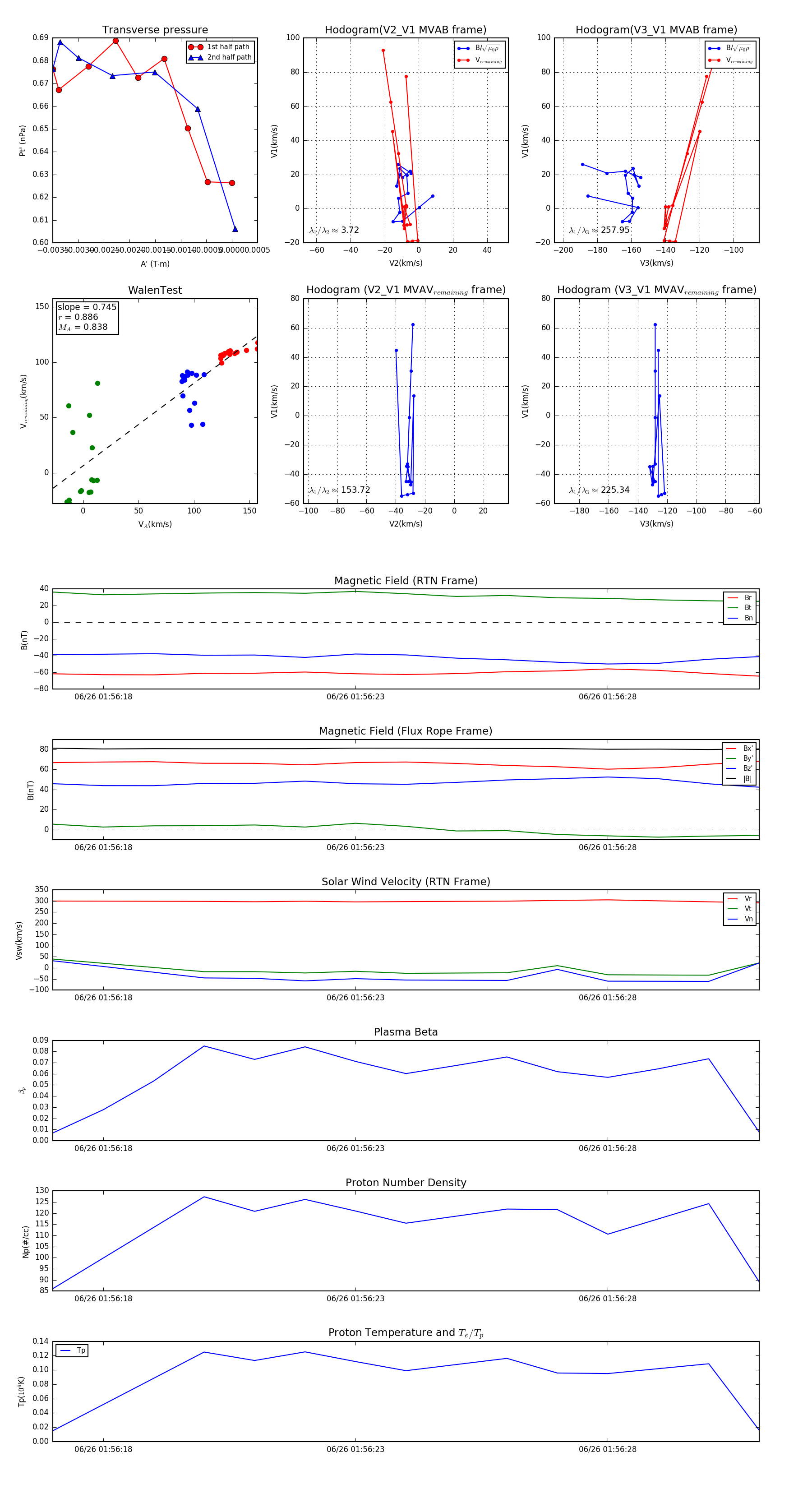Click the "Hodogram(V2_V1 MVAB frame)" title
812x1489 pixels.
406,29
